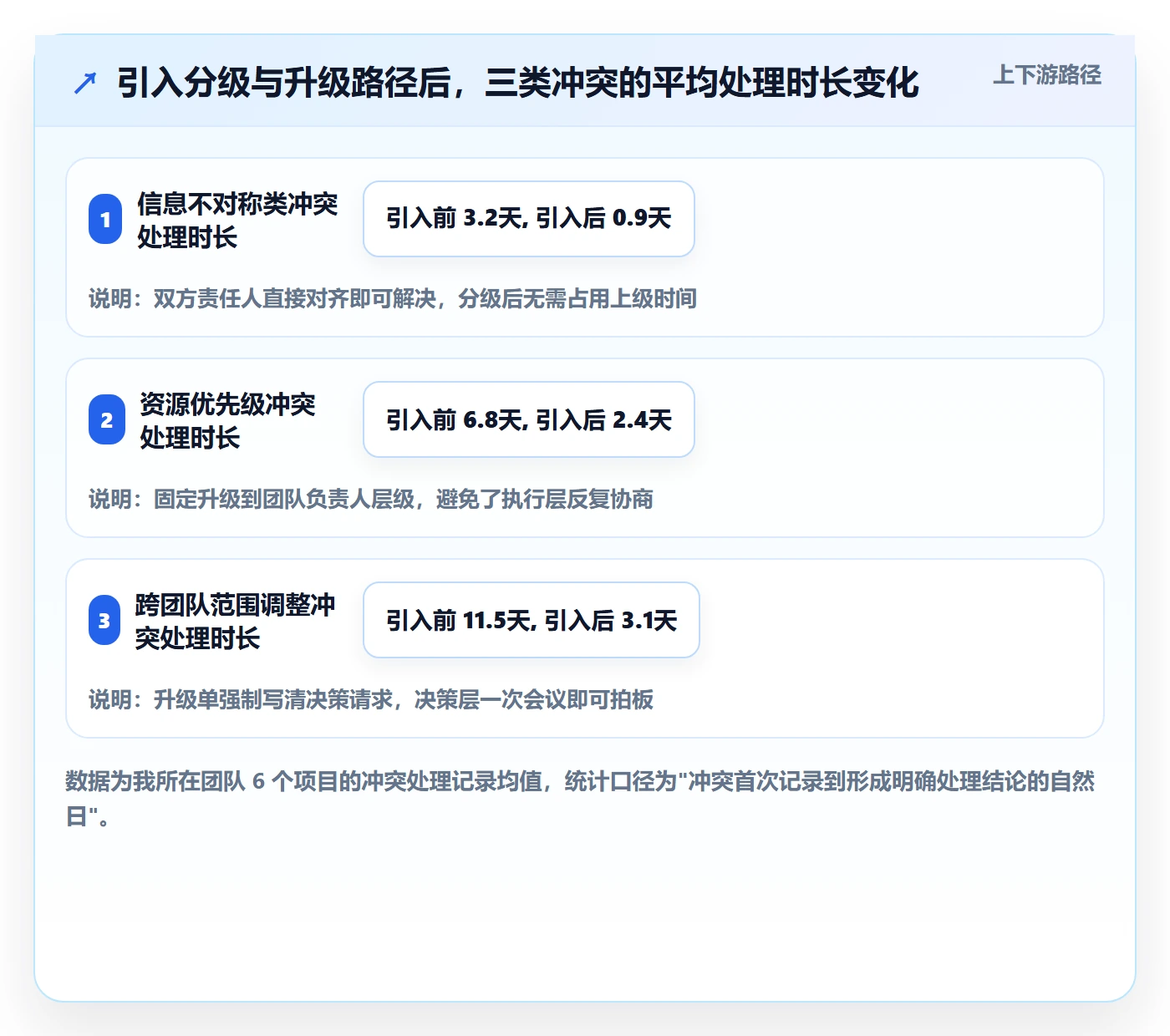Click the number 1 badge
Screen dimensions: 1170x1036
[105, 219]
